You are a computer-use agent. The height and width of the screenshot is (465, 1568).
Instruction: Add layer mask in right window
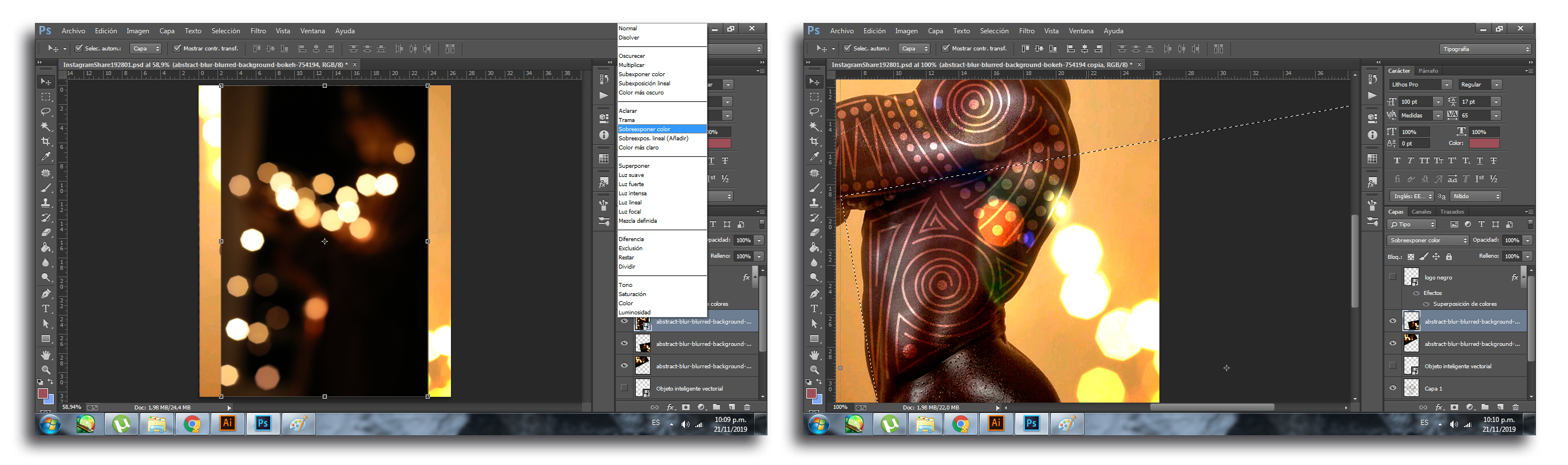(x=1454, y=407)
